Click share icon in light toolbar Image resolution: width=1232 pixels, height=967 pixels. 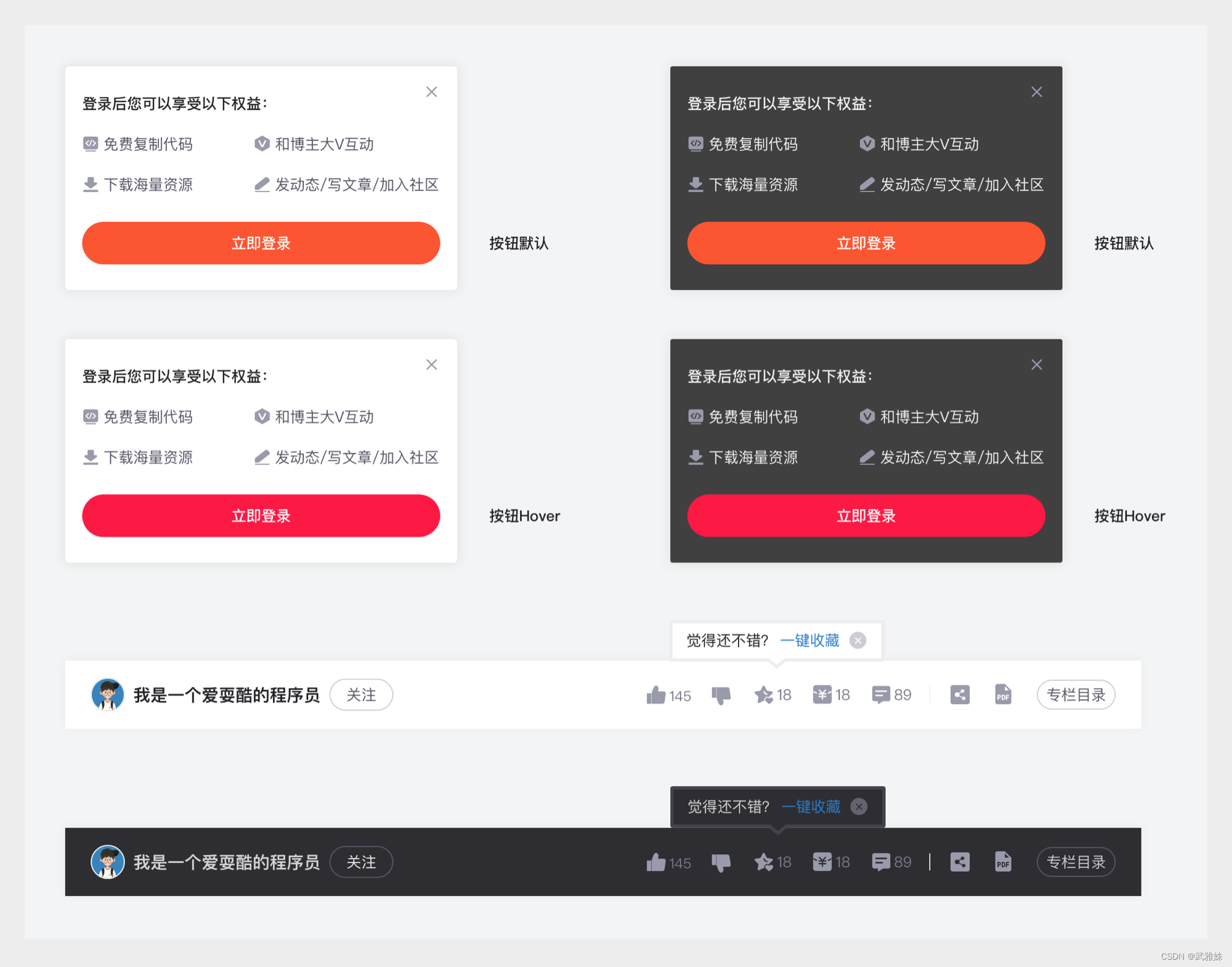[x=960, y=695]
